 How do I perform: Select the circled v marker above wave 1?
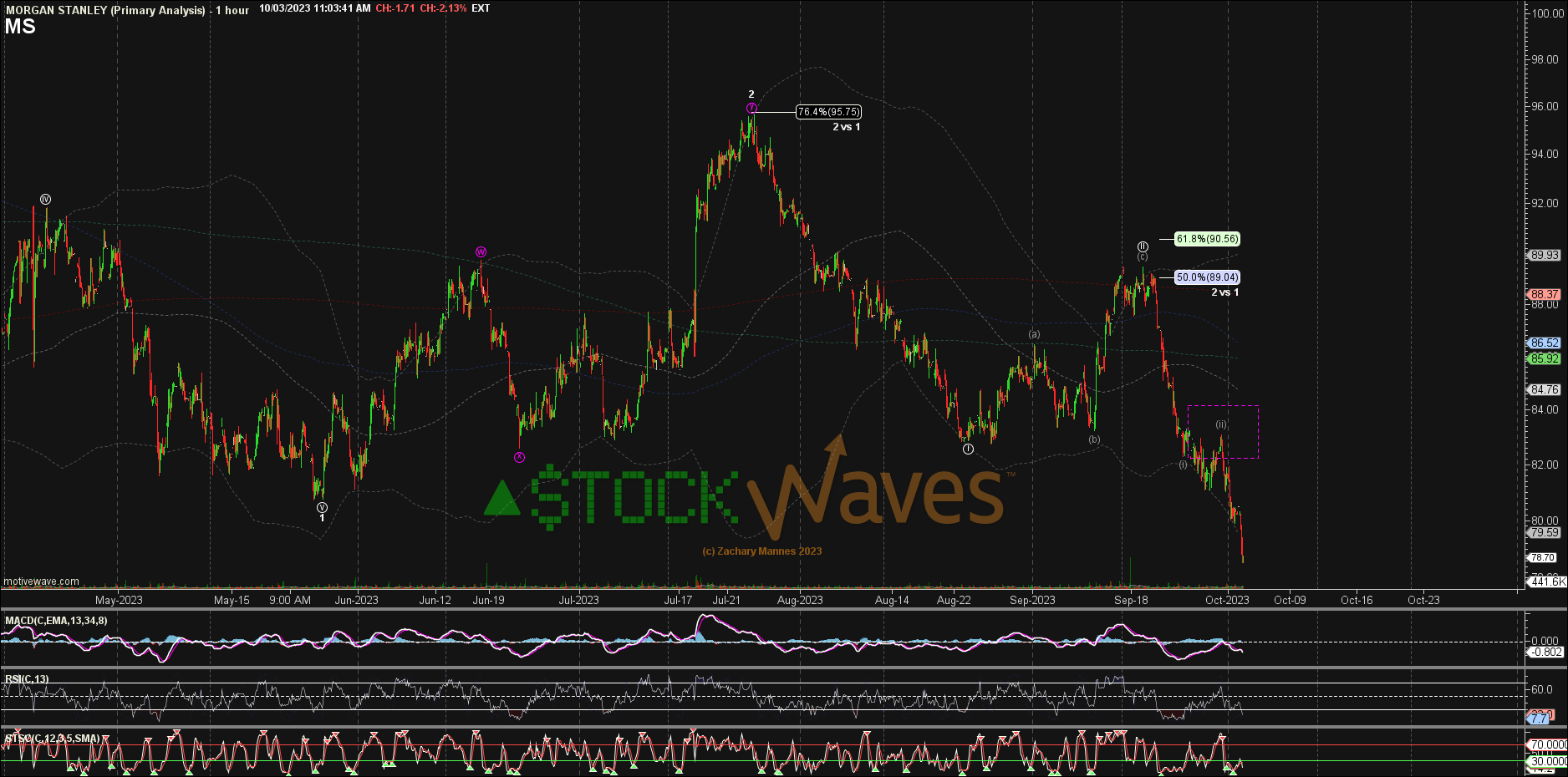click(x=322, y=507)
